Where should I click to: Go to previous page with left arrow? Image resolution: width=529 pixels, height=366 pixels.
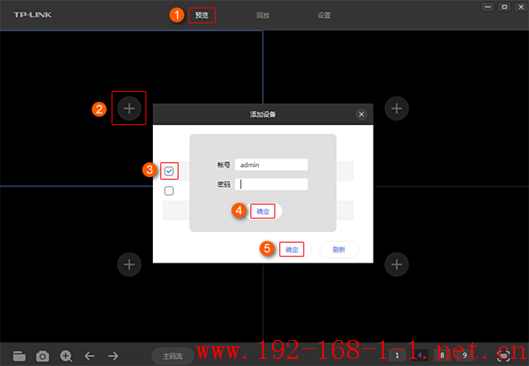tap(89, 356)
